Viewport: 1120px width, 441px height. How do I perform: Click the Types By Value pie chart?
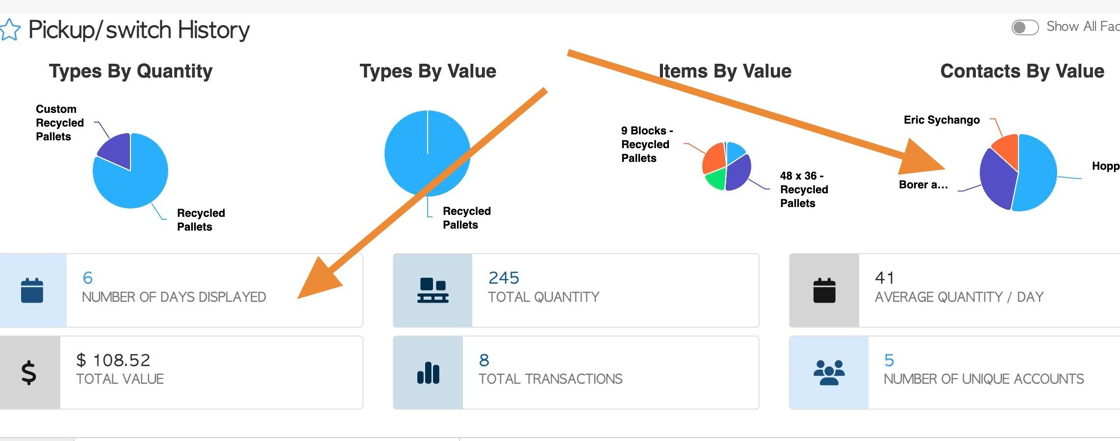[427, 153]
